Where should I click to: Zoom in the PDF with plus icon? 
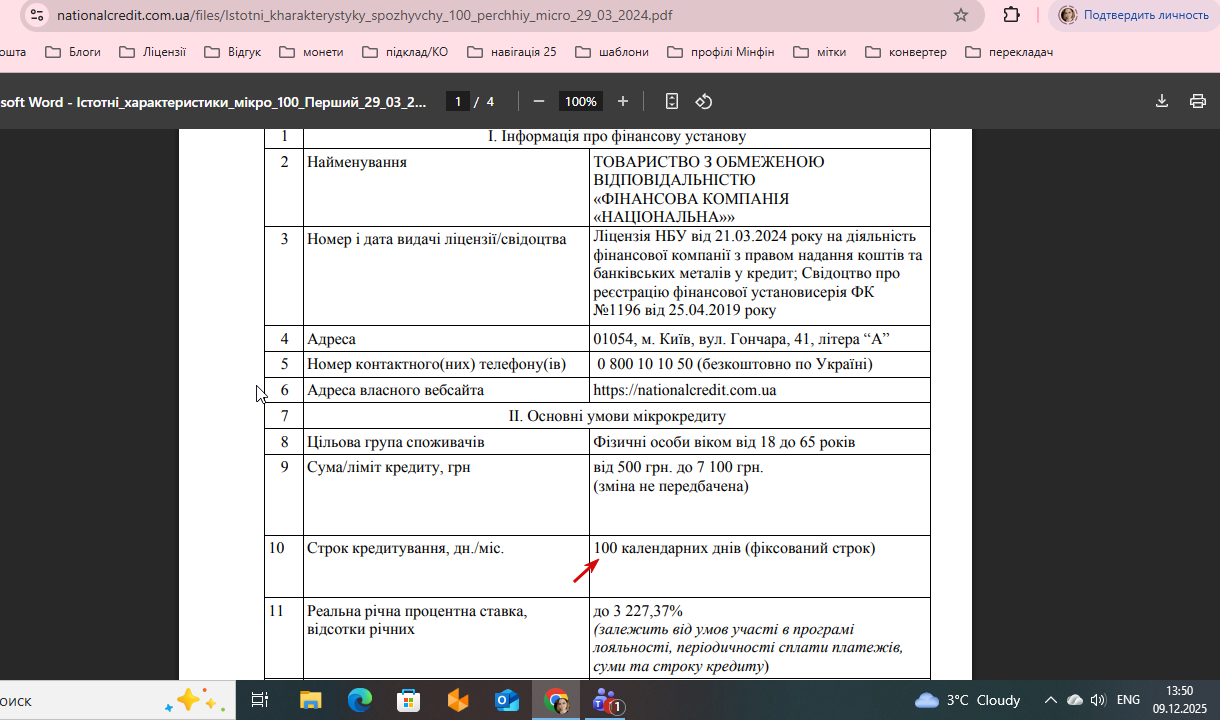click(623, 101)
